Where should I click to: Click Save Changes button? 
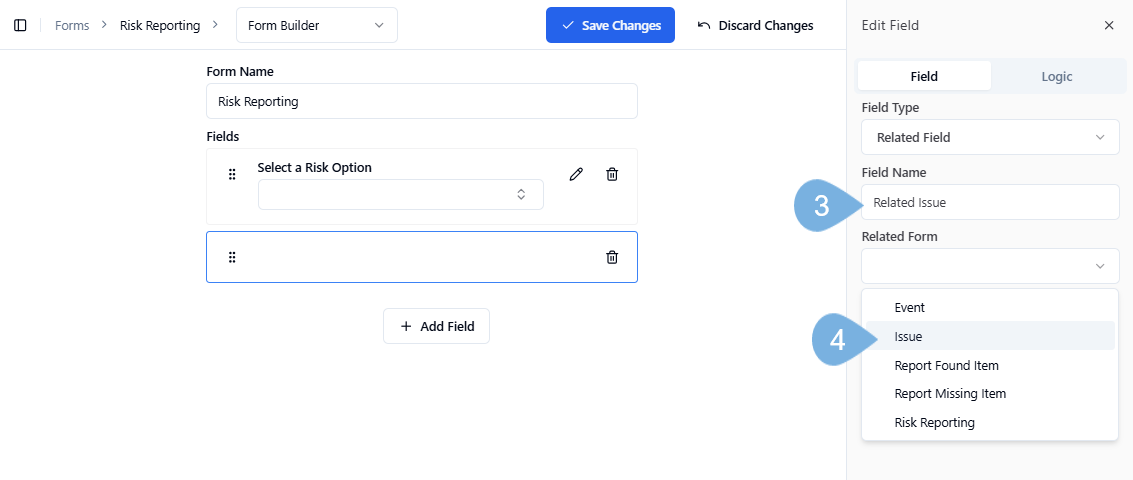point(610,25)
